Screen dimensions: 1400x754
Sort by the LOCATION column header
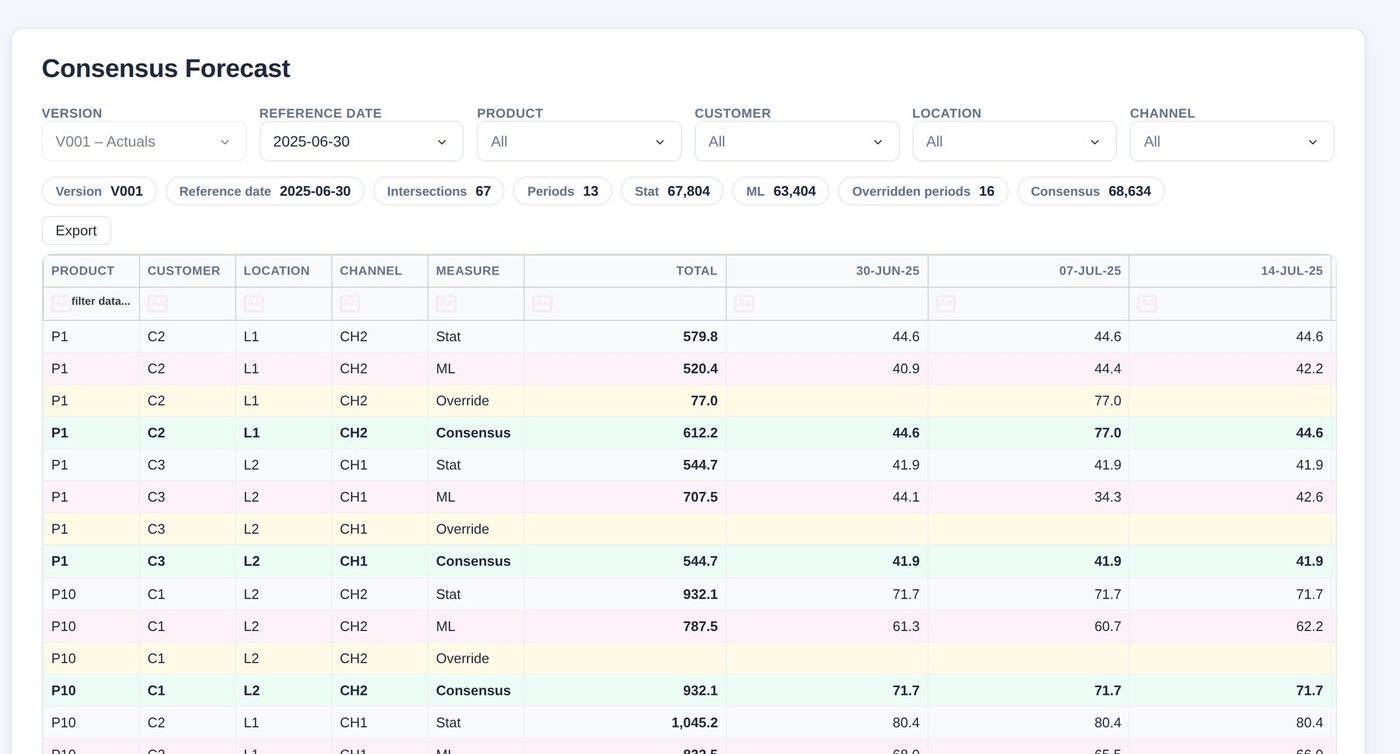(283, 271)
